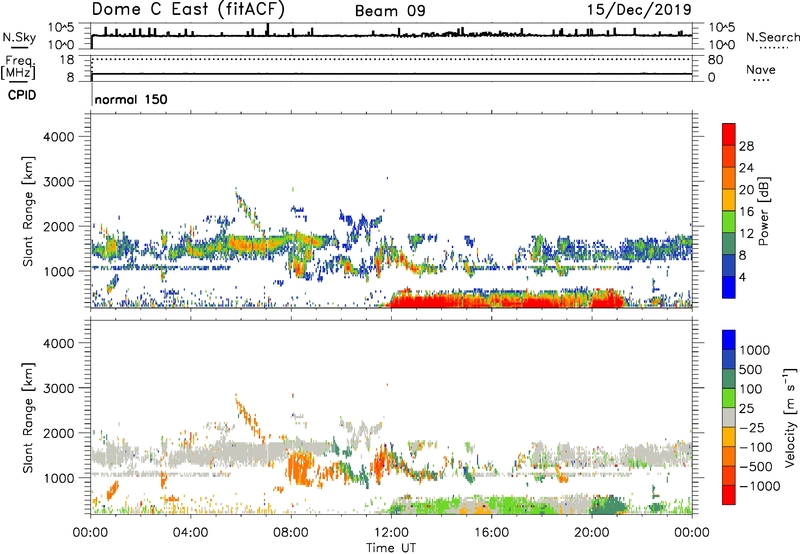
Task: Click the 'Time UT' axis title
Action: coord(391,548)
